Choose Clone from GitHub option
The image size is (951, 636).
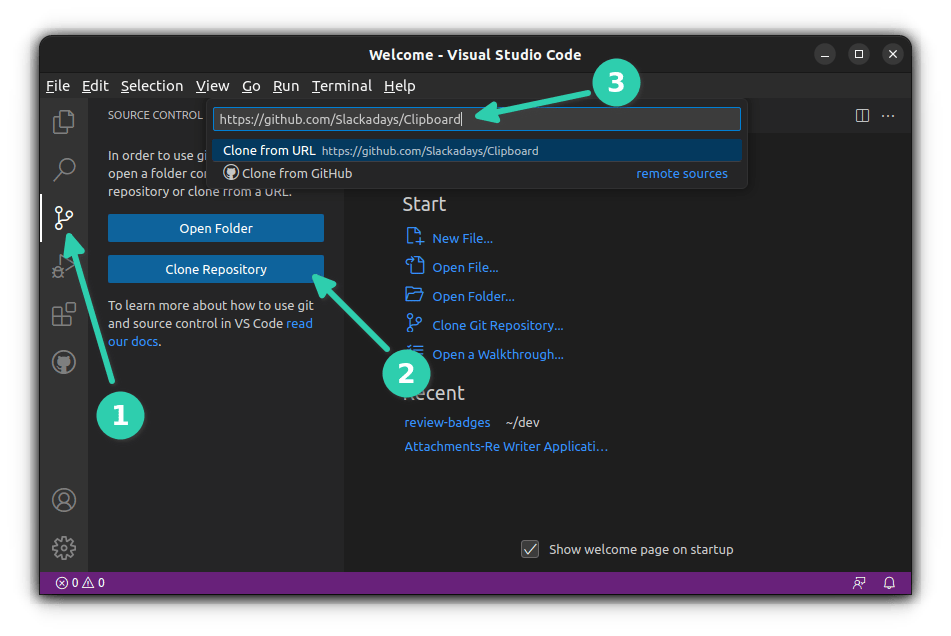click(296, 173)
